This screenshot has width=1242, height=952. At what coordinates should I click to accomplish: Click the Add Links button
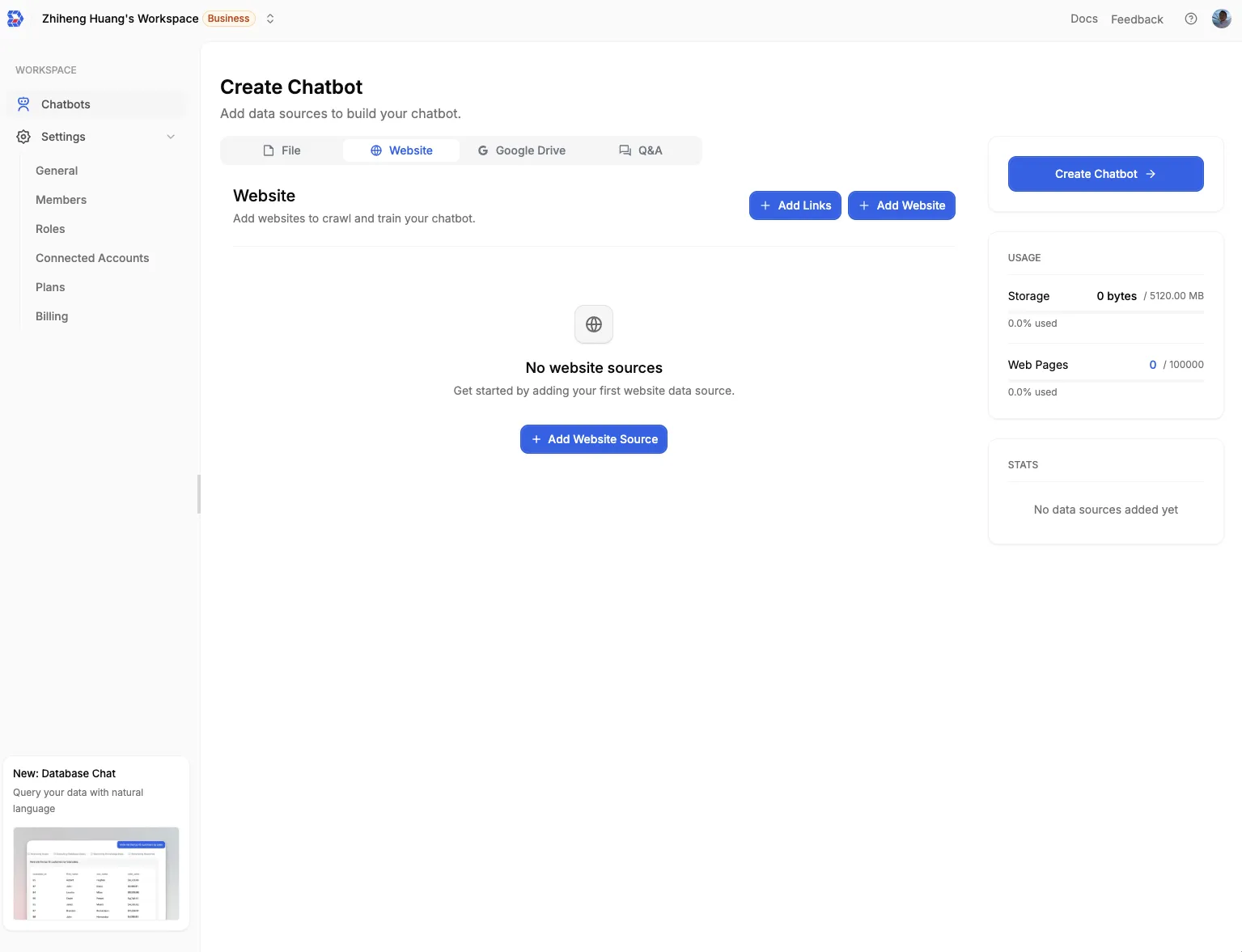pyautogui.click(x=795, y=205)
